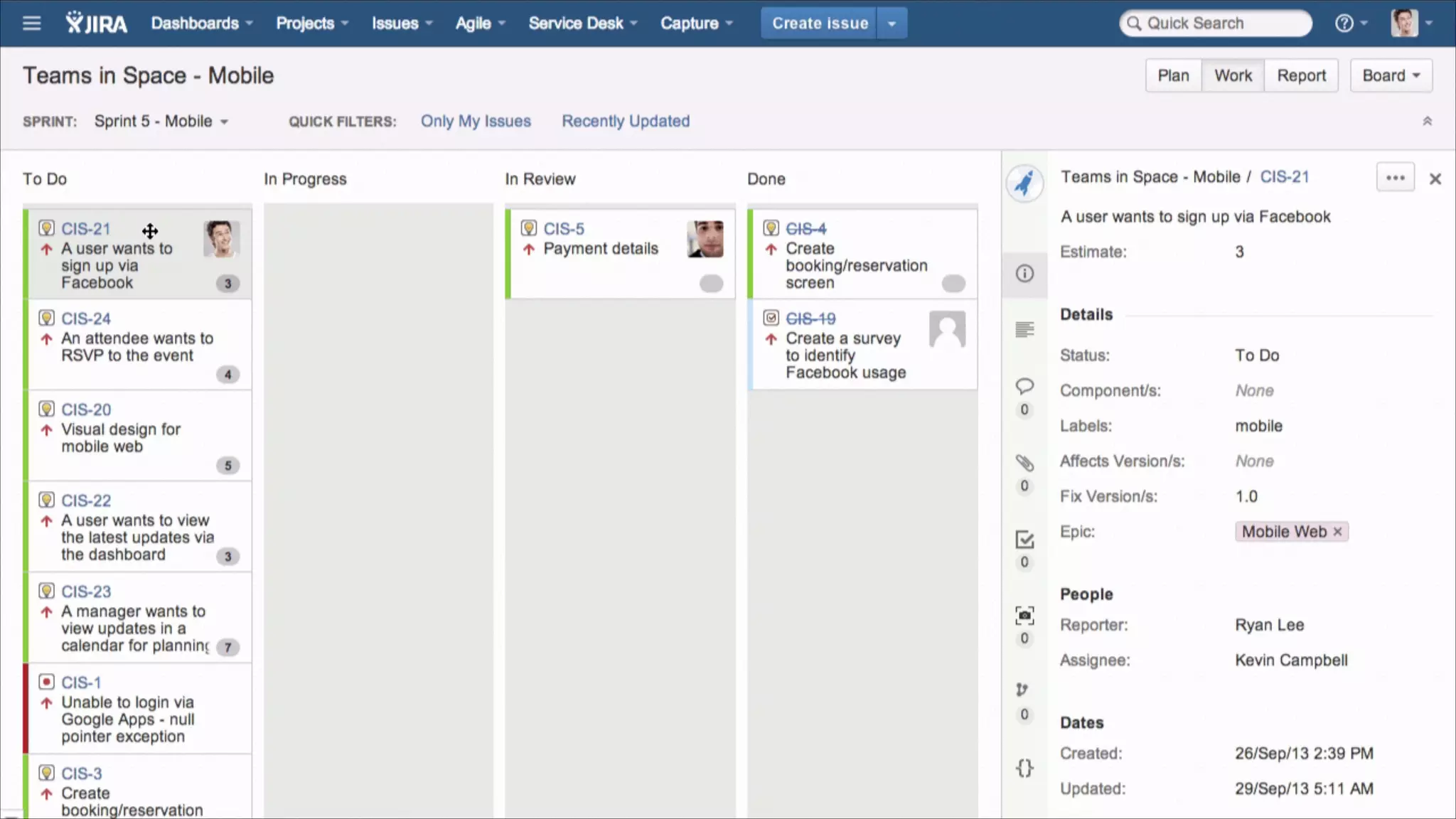Click the issue details info icon
1456x819 pixels.
click(1024, 274)
